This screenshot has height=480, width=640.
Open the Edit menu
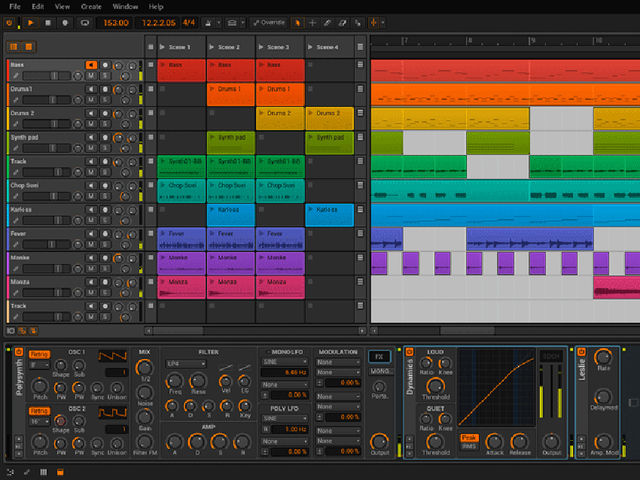(x=38, y=7)
